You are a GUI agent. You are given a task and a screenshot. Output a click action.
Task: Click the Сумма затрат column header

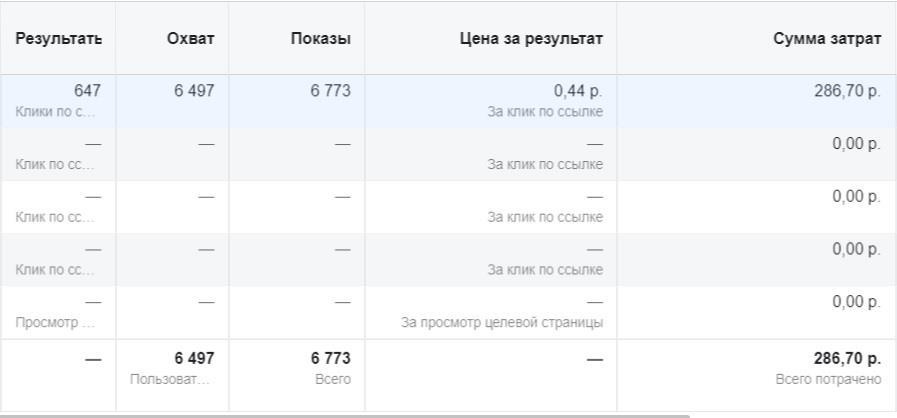tap(827, 39)
